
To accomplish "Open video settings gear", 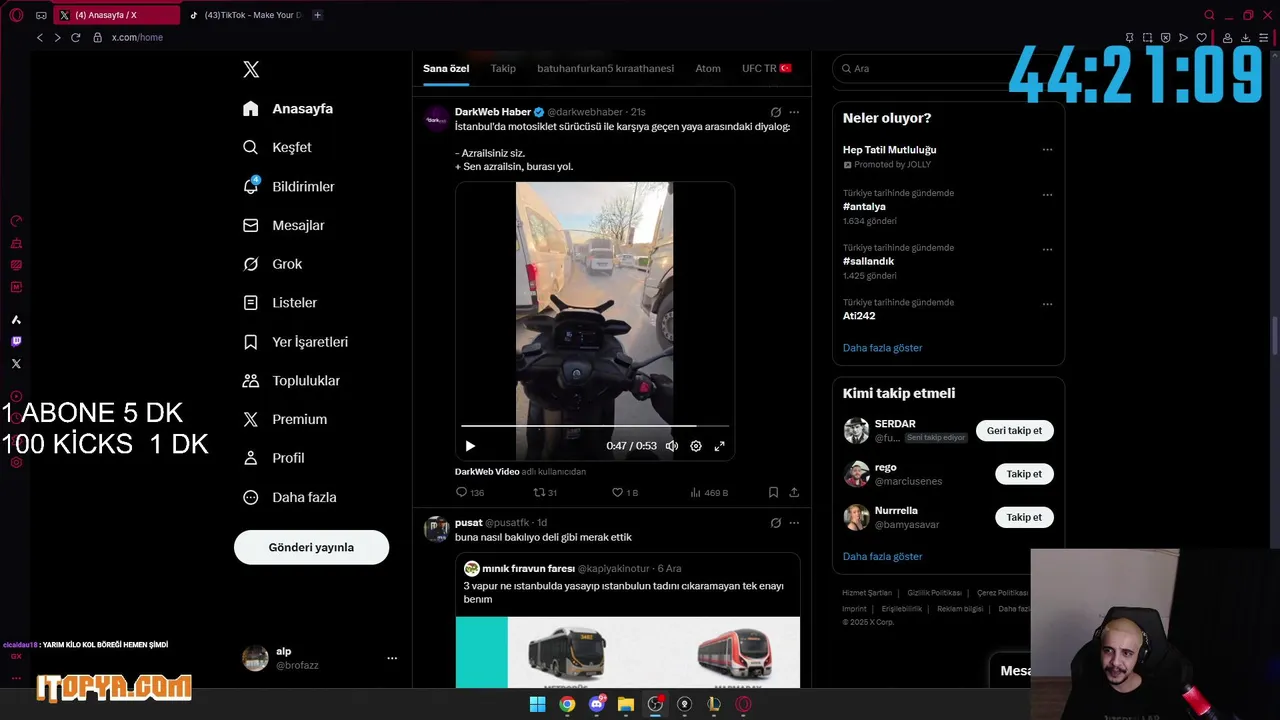I will [x=696, y=446].
